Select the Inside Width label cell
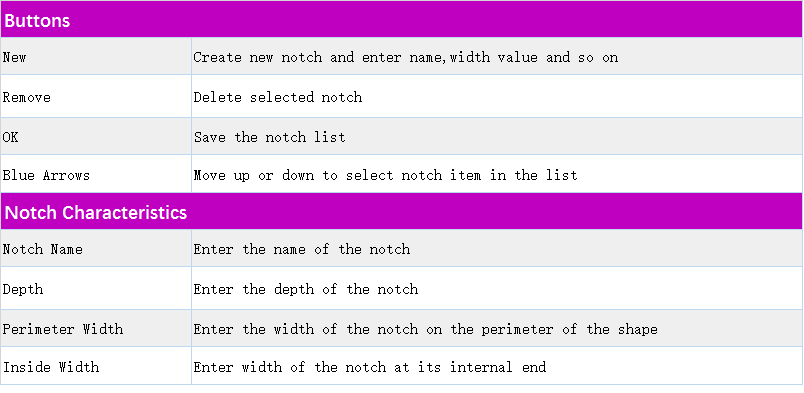Viewport: 804px width, 393px height. [96, 366]
